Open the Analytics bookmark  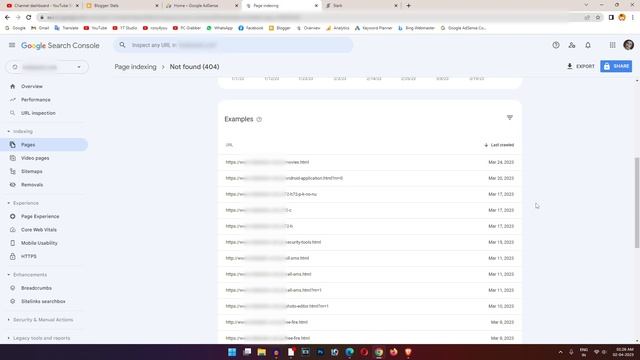338,28
